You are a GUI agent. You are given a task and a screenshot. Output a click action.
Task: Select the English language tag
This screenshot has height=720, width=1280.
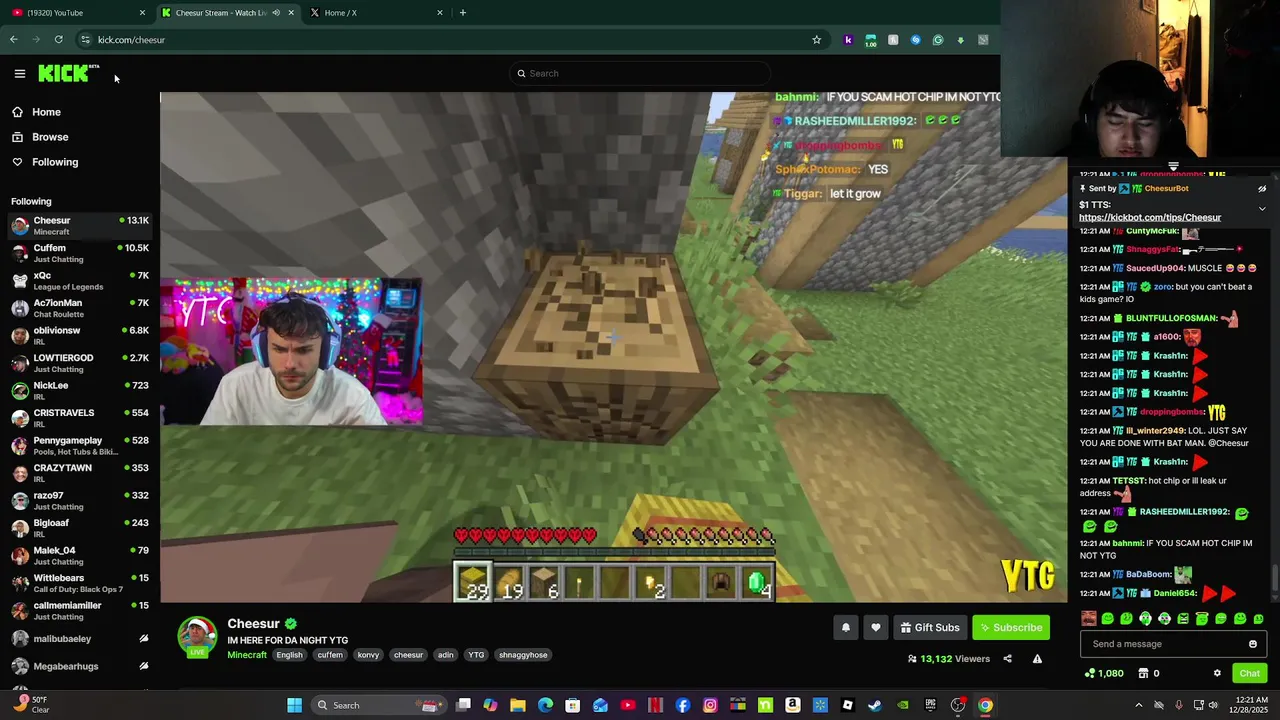[x=289, y=655]
